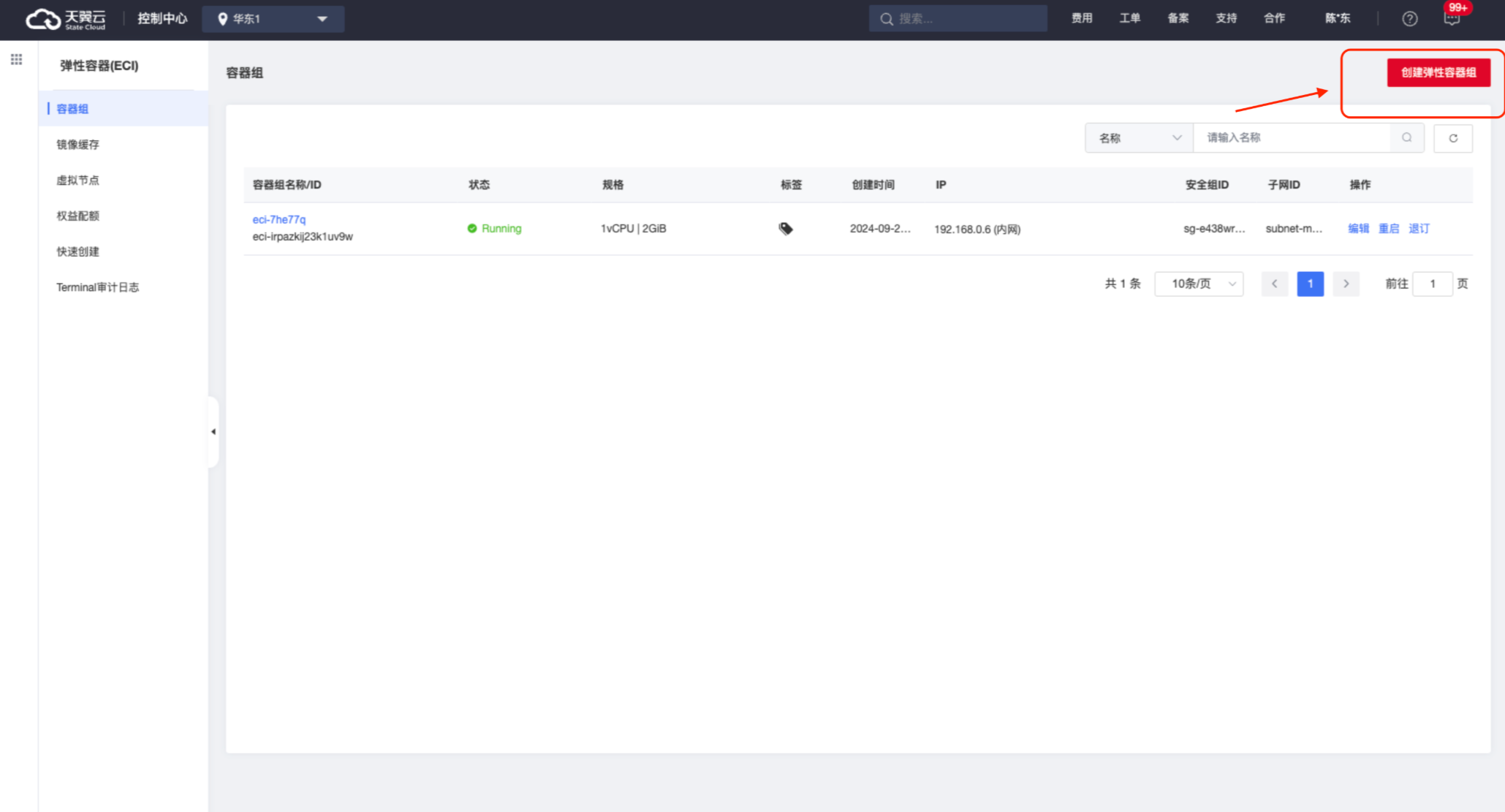Open the 10条/页 page size dropdown

click(1199, 284)
